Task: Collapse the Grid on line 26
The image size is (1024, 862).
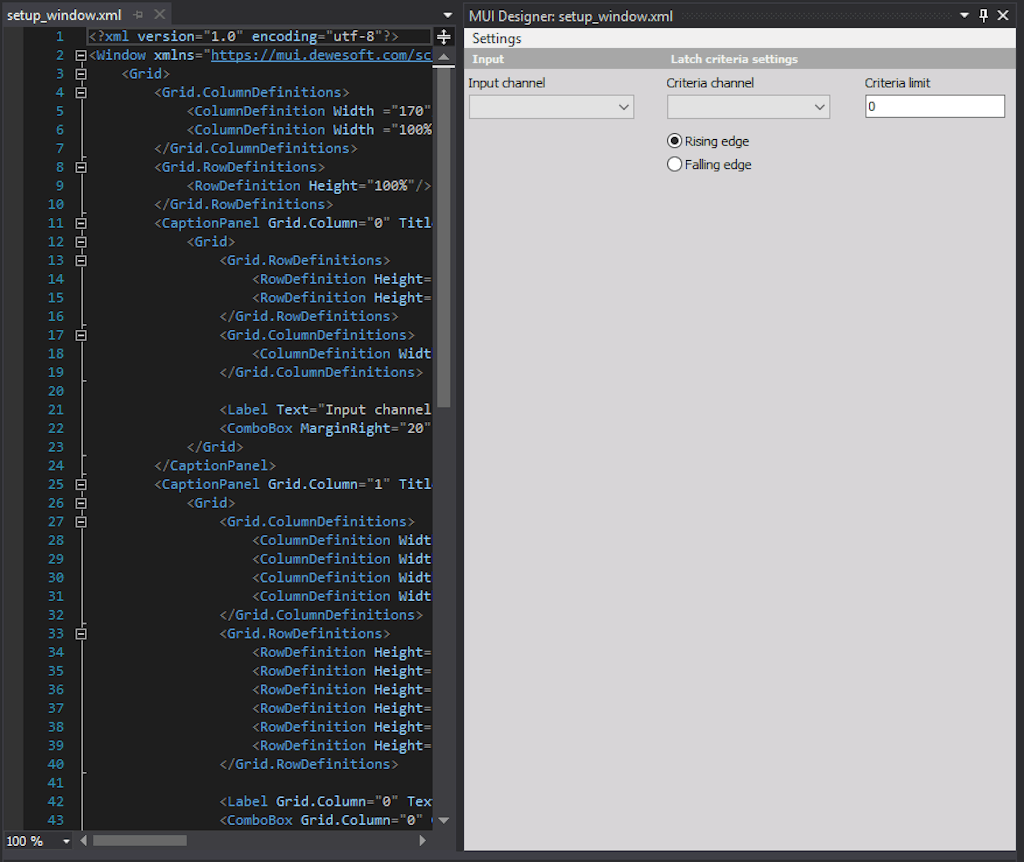Action: click(81, 503)
